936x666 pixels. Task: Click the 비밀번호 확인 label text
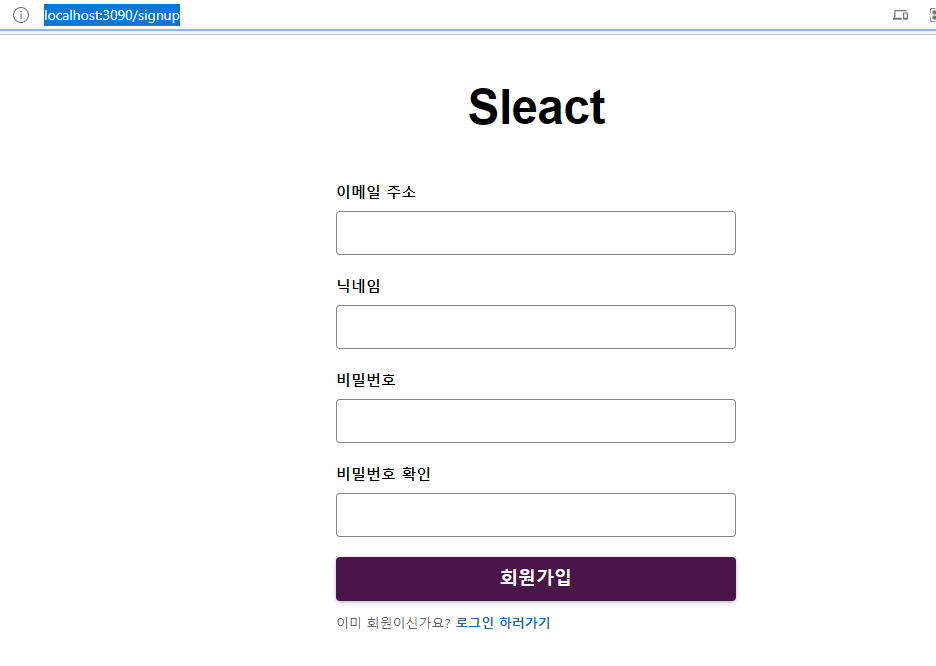383,474
